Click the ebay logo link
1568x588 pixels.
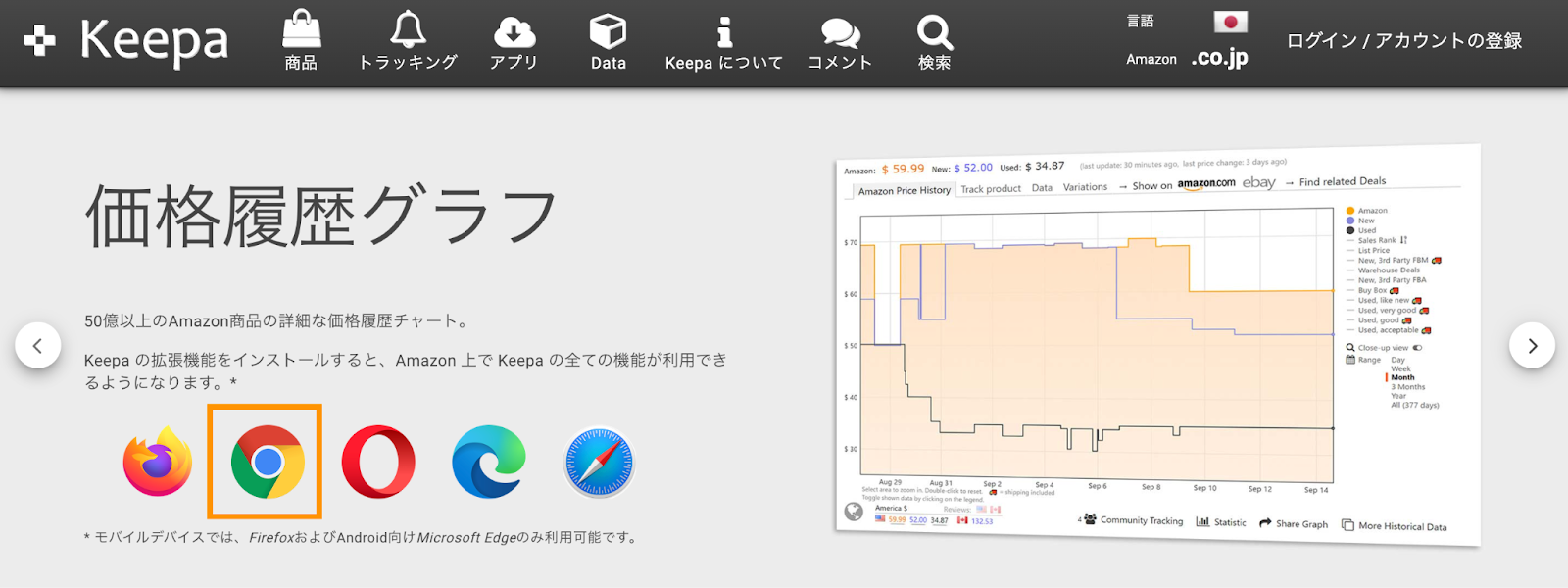click(1258, 182)
